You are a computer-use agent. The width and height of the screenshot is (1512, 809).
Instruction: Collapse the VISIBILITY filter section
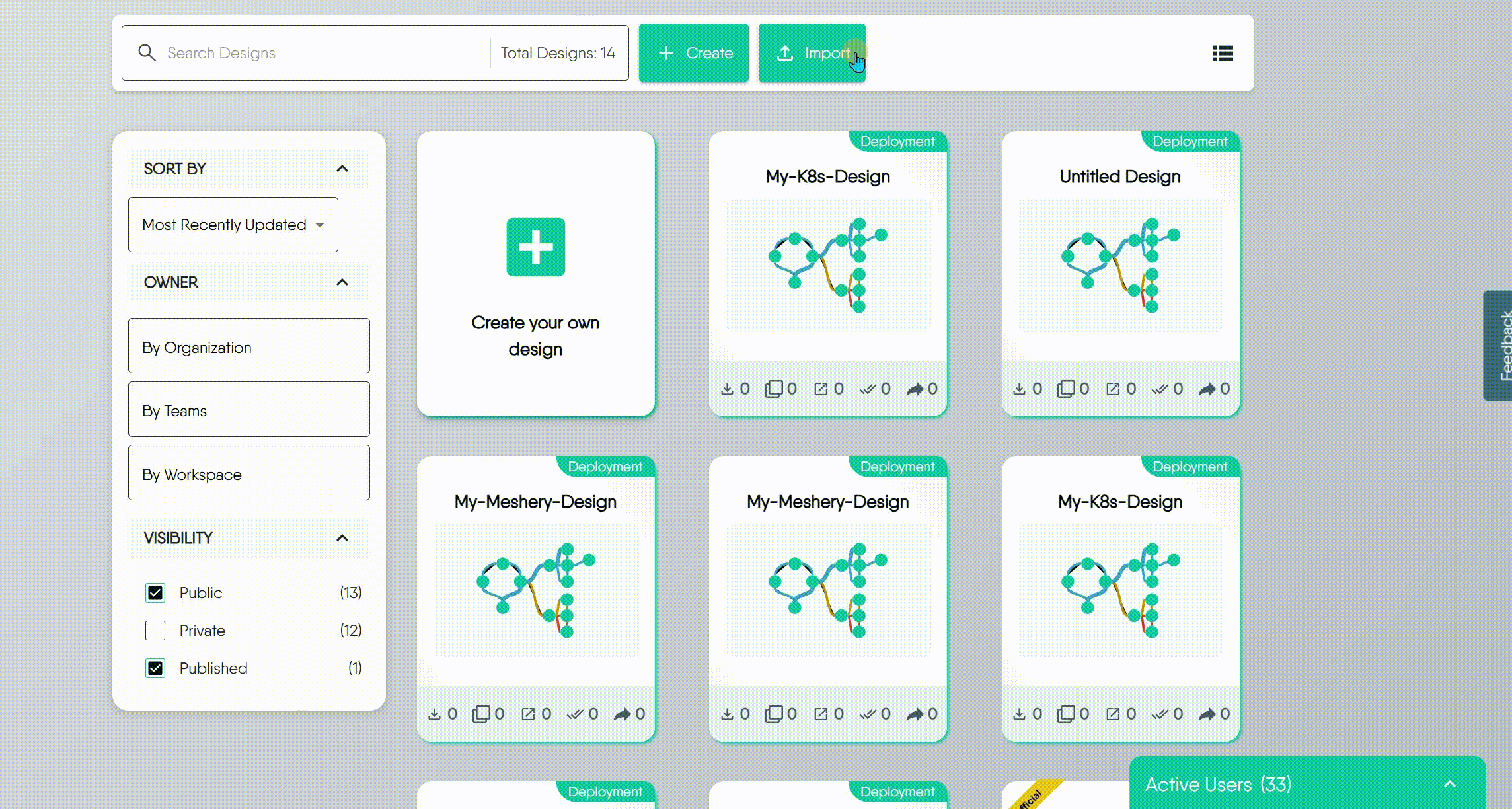tap(342, 538)
